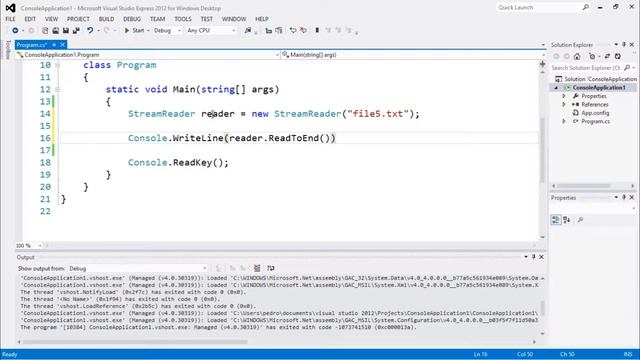Click the editor split window handle
The width and height of the screenshot is (640, 360).
pos(542,64)
